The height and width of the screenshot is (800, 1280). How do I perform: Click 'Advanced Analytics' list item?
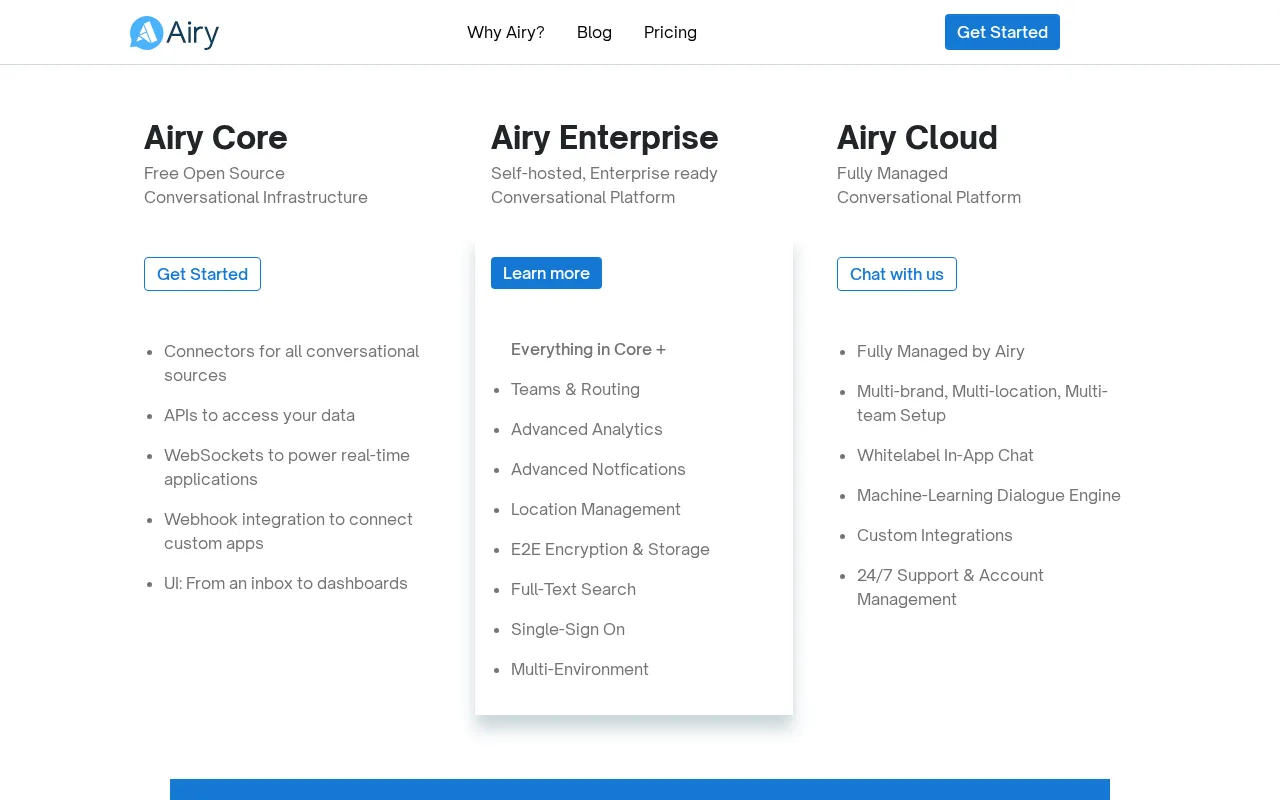pyautogui.click(x=587, y=429)
